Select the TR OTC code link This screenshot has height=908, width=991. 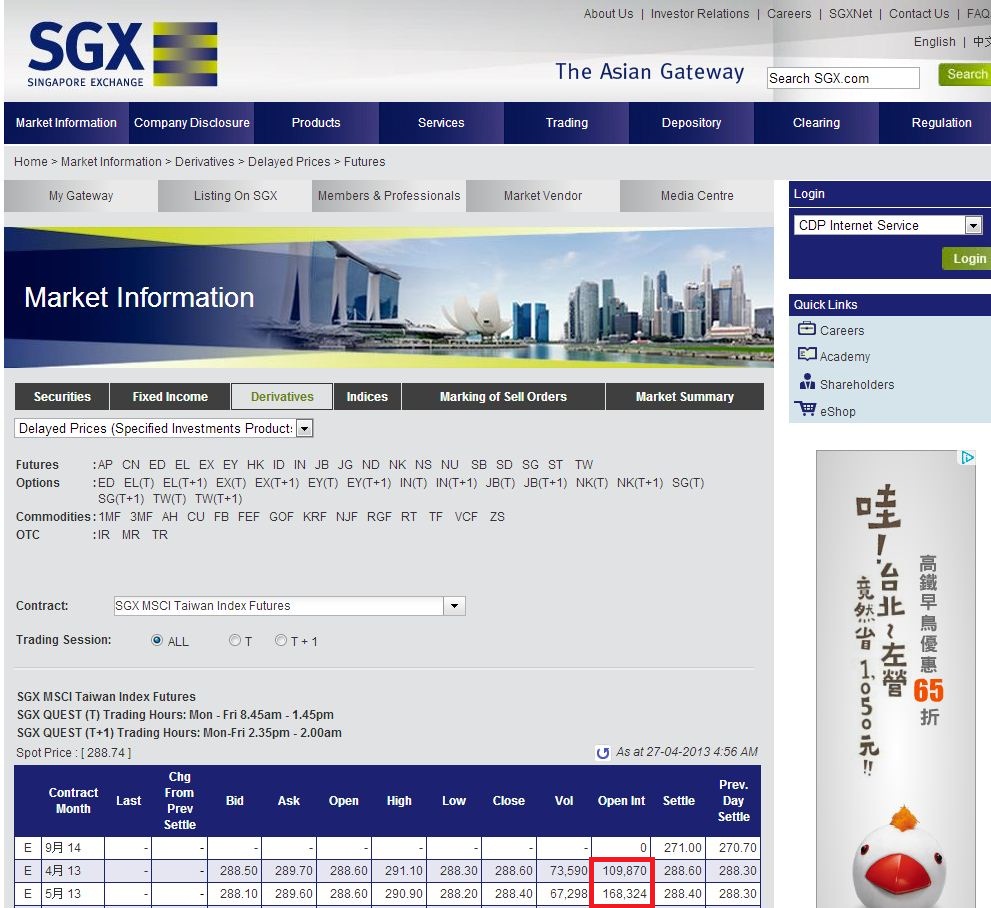click(x=160, y=535)
